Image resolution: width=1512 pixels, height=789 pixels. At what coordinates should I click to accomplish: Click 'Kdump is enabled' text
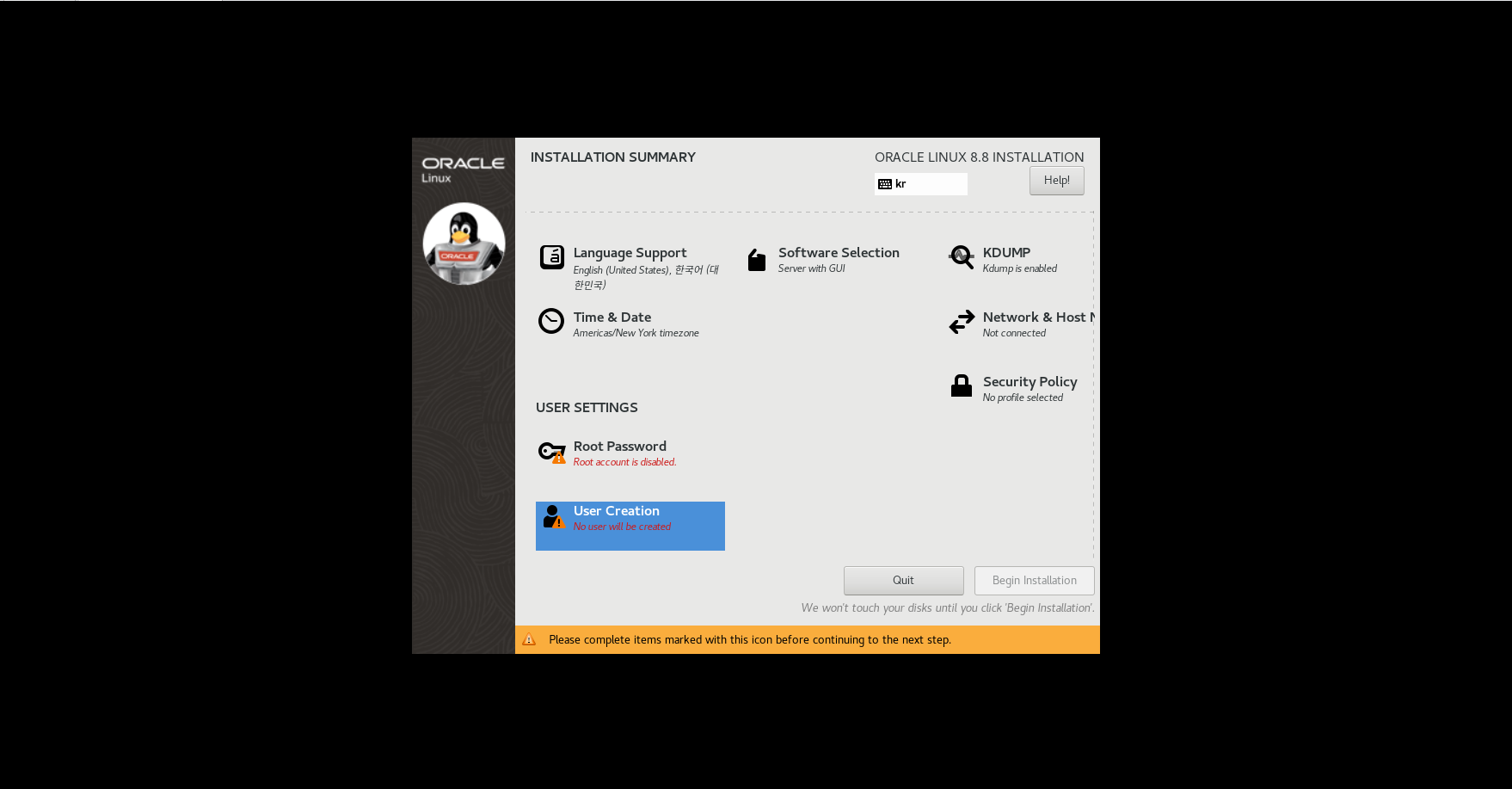coord(1020,268)
